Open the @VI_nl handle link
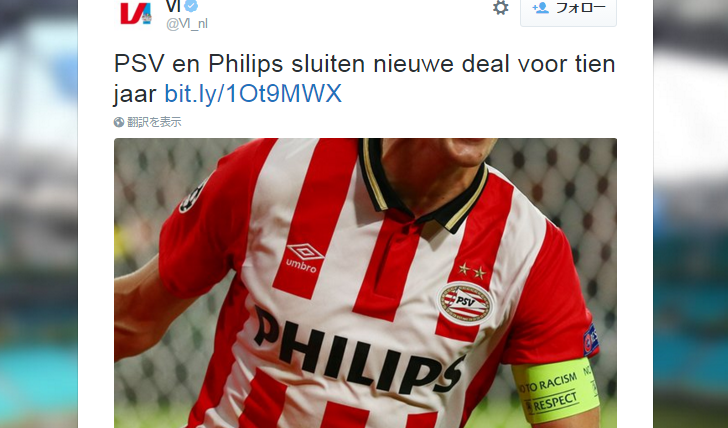This screenshot has width=728, height=428. [187, 23]
